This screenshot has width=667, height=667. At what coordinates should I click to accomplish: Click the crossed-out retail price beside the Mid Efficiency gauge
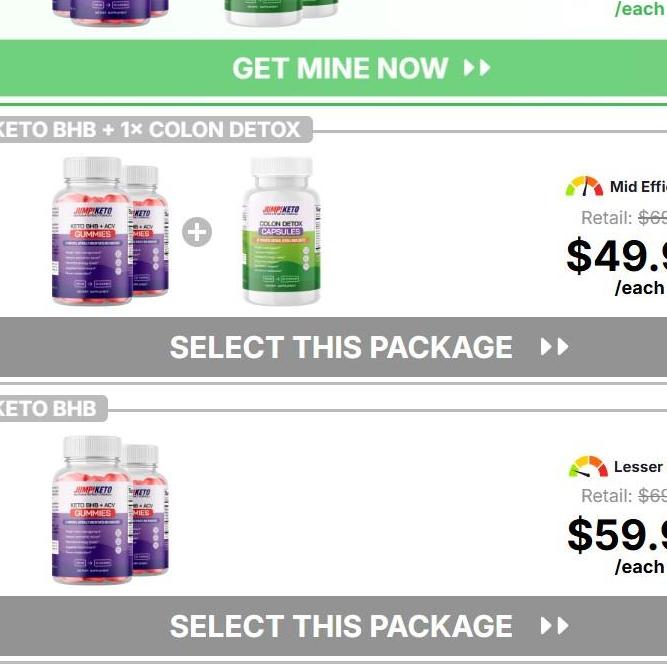[653, 218]
